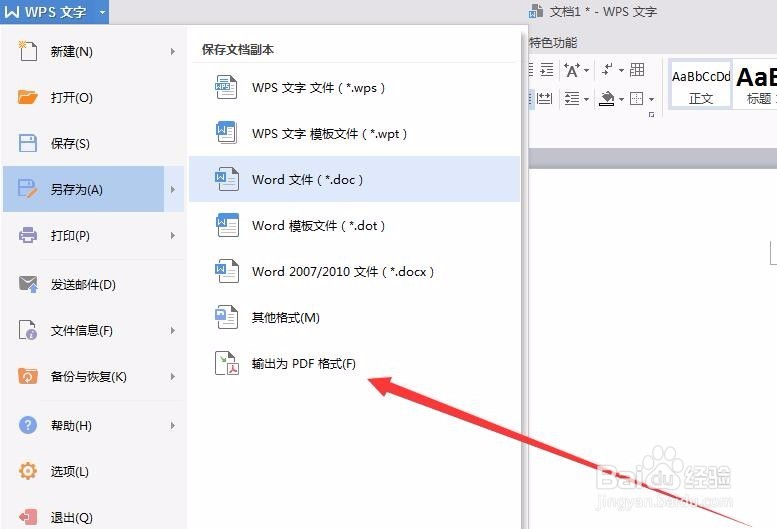Choose the 退出(Q) menu entry
The height and width of the screenshot is (529, 777).
pyautogui.click(x=93, y=517)
